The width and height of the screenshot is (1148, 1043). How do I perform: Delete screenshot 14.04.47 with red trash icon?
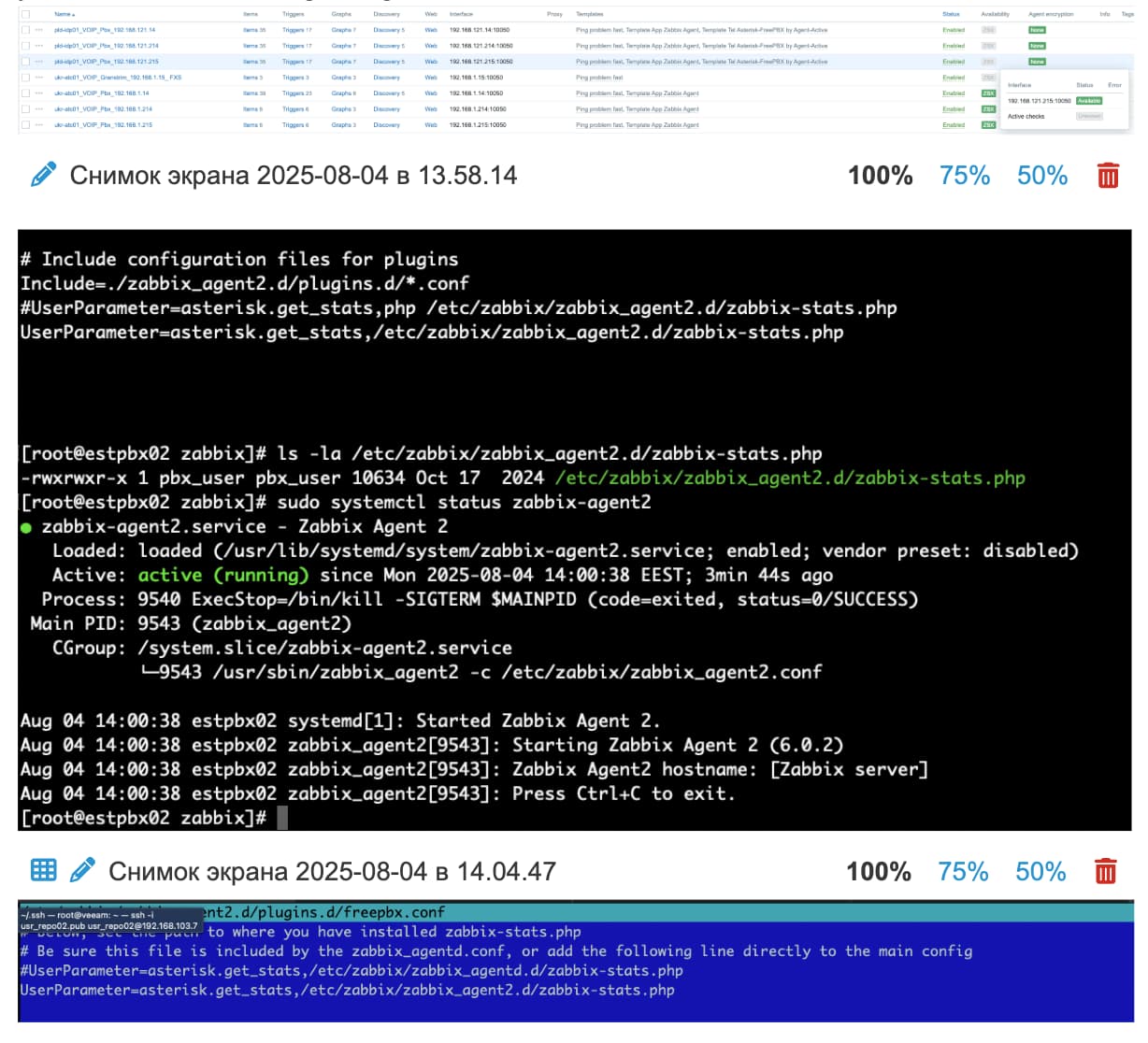coord(1105,871)
